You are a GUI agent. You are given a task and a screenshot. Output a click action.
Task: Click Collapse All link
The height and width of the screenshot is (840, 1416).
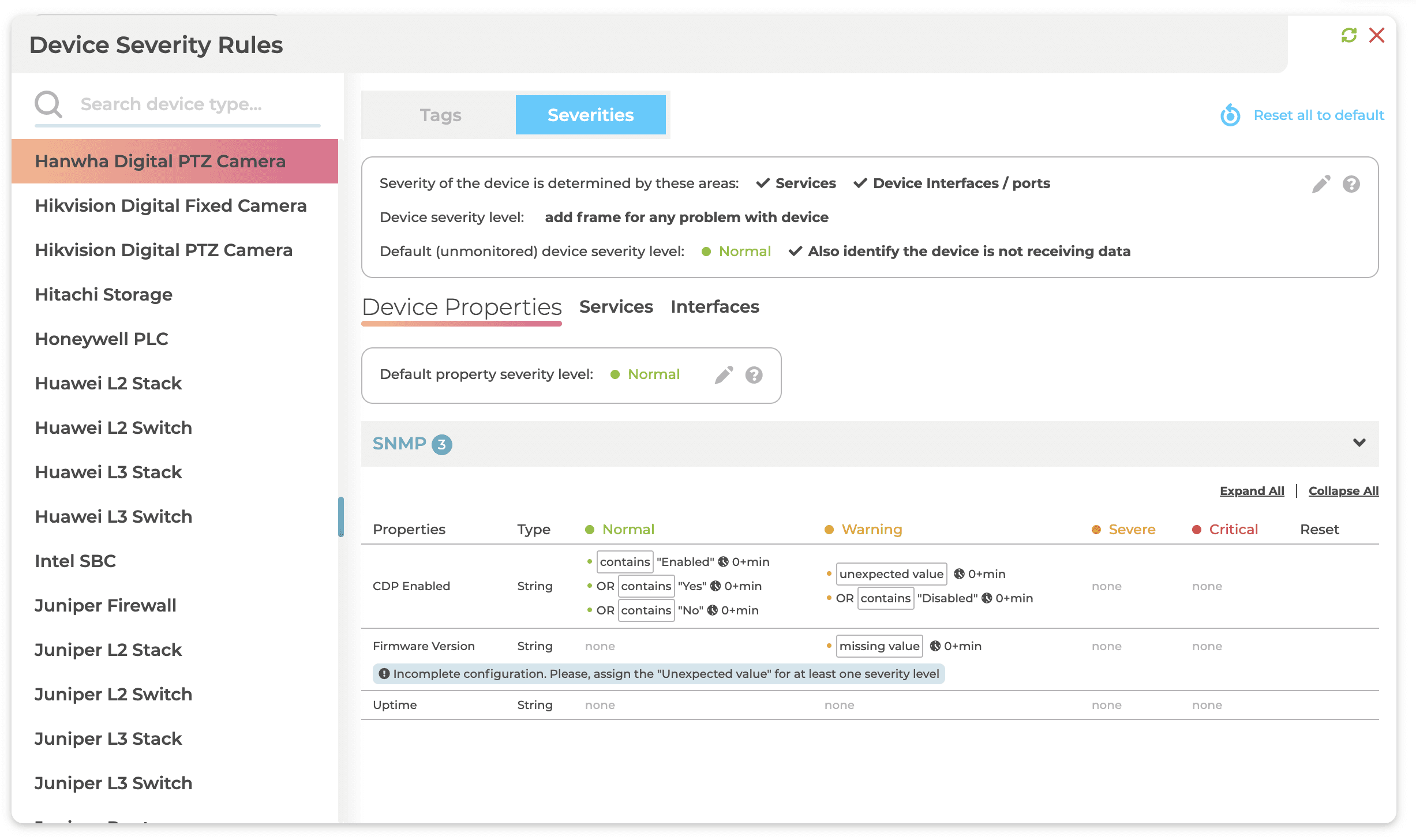click(1343, 491)
